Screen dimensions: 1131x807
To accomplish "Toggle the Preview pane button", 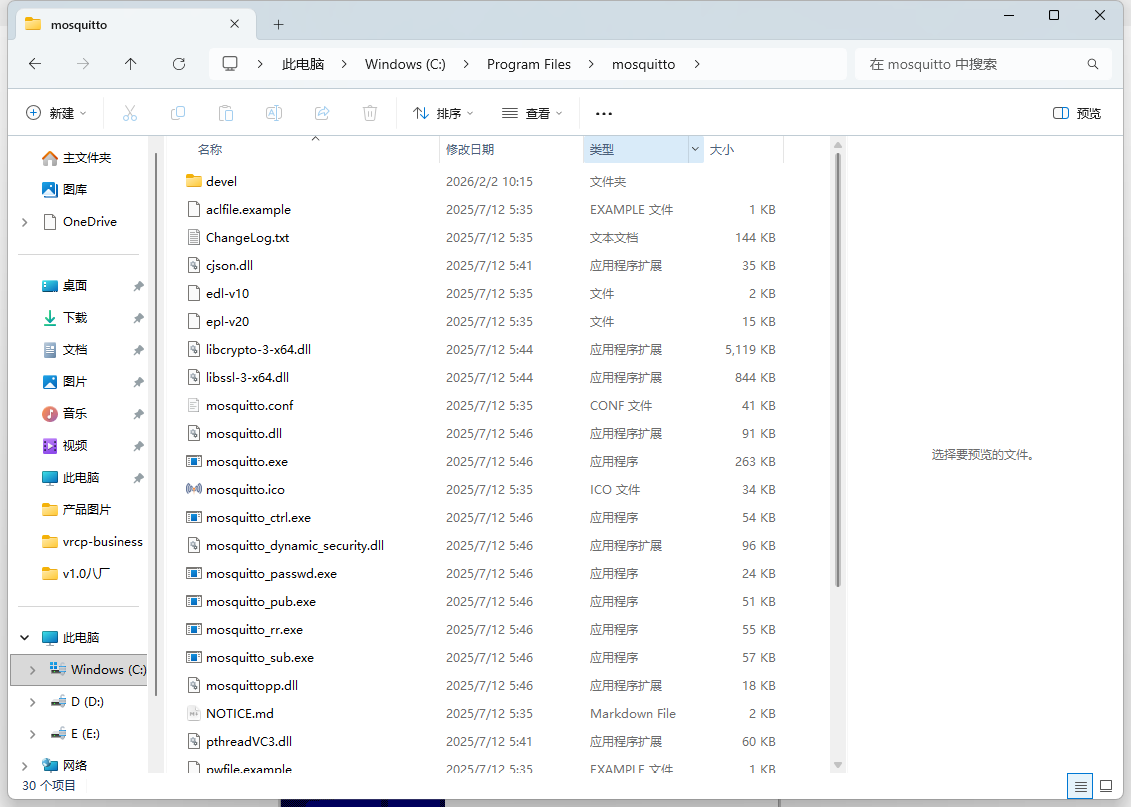I will coord(1077,113).
